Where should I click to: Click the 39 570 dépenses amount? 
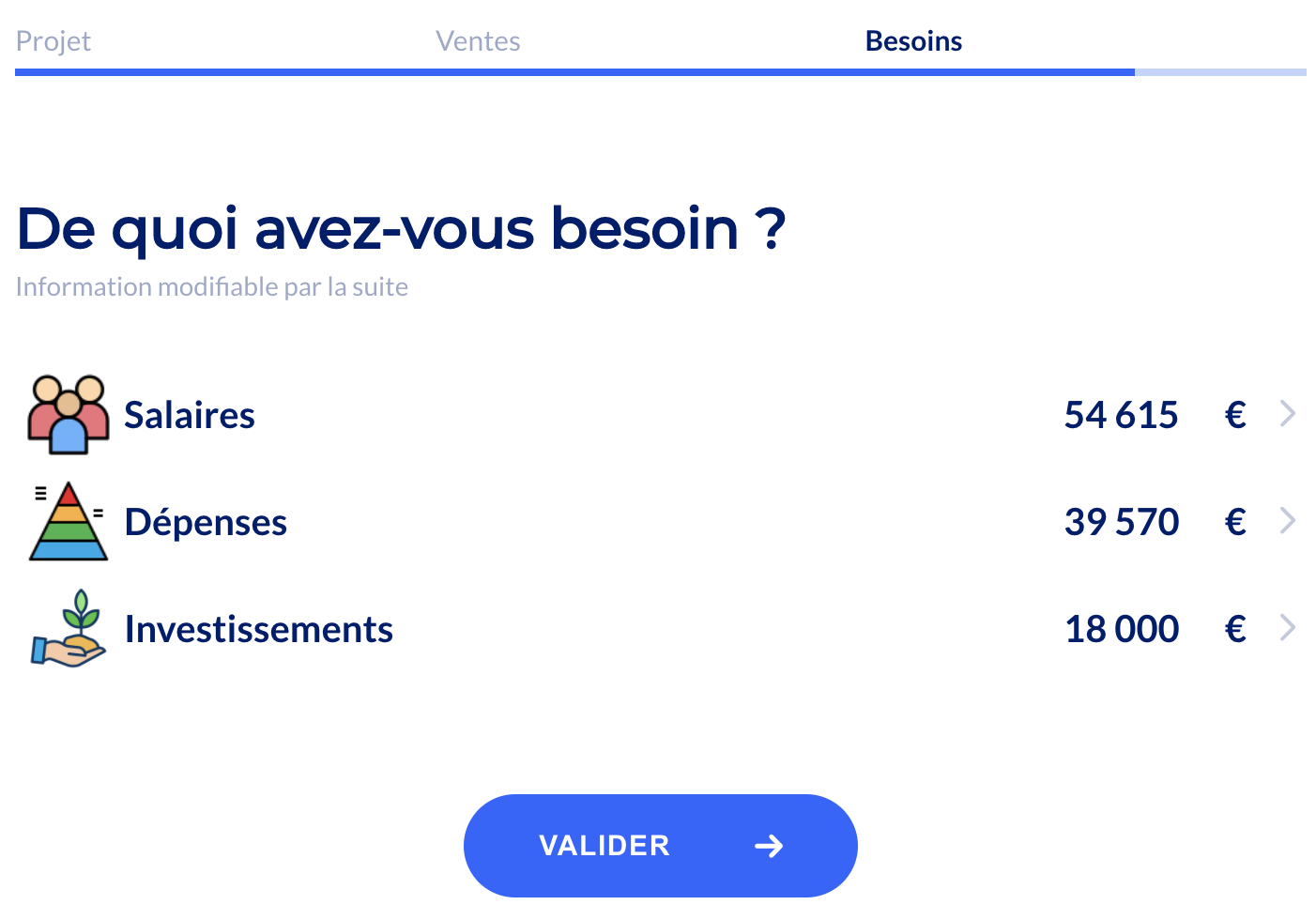[x=1121, y=522]
